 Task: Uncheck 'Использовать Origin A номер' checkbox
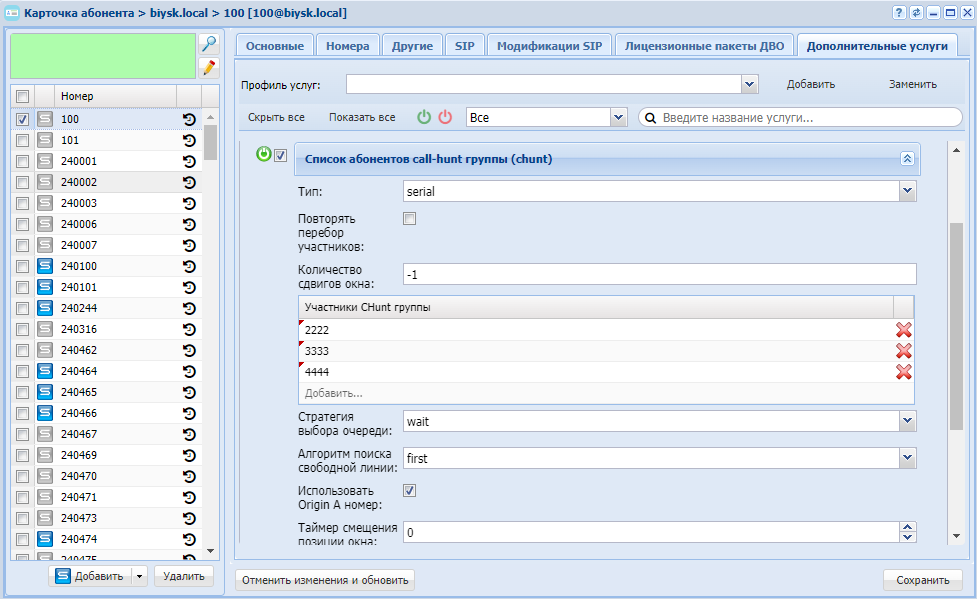[x=409, y=491]
